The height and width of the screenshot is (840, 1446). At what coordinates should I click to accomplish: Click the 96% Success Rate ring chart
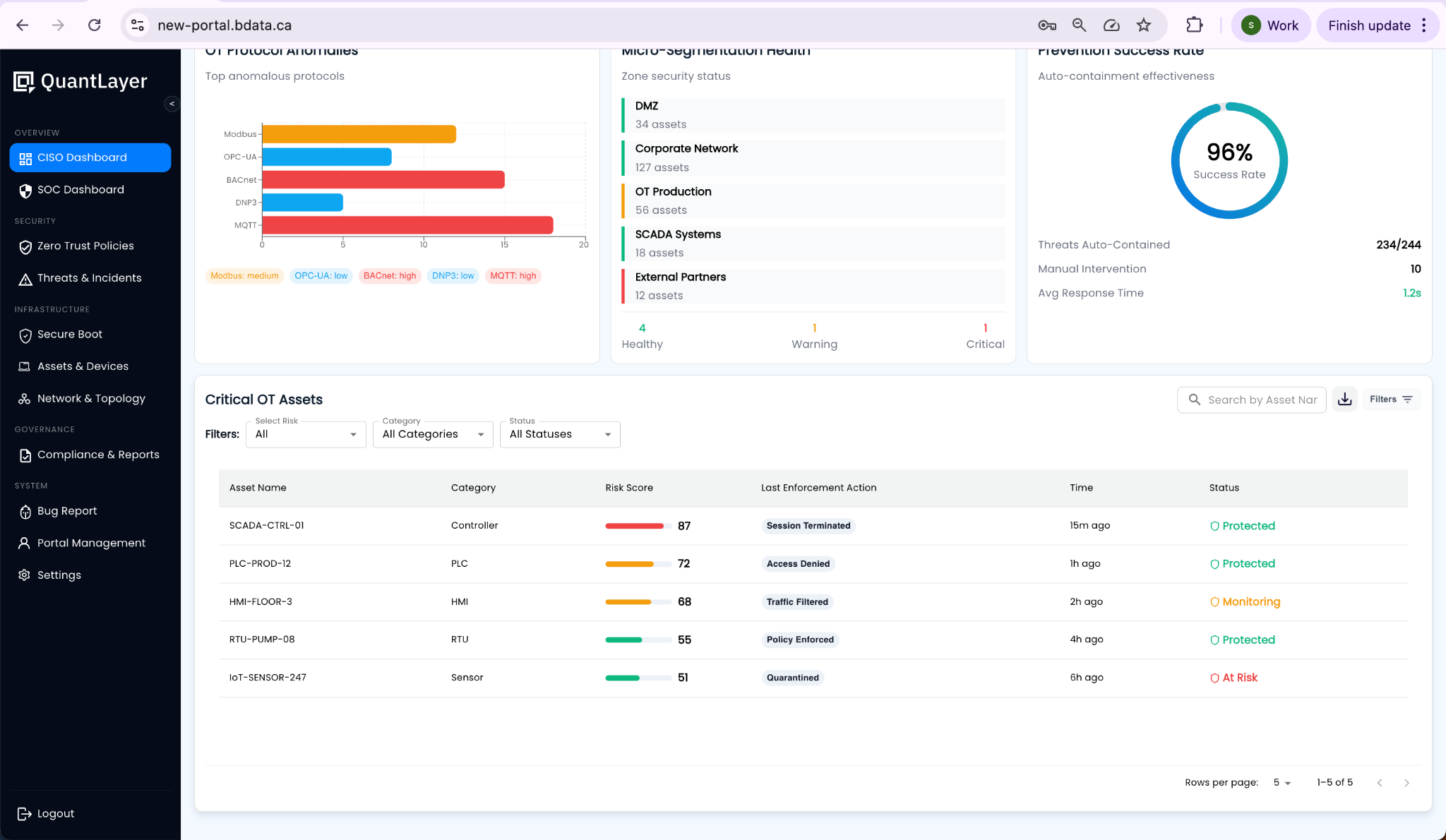(x=1229, y=160)
